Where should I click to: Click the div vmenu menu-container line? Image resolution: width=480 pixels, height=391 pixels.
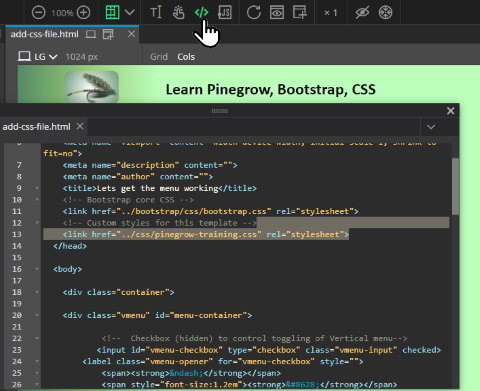(157, 315)
